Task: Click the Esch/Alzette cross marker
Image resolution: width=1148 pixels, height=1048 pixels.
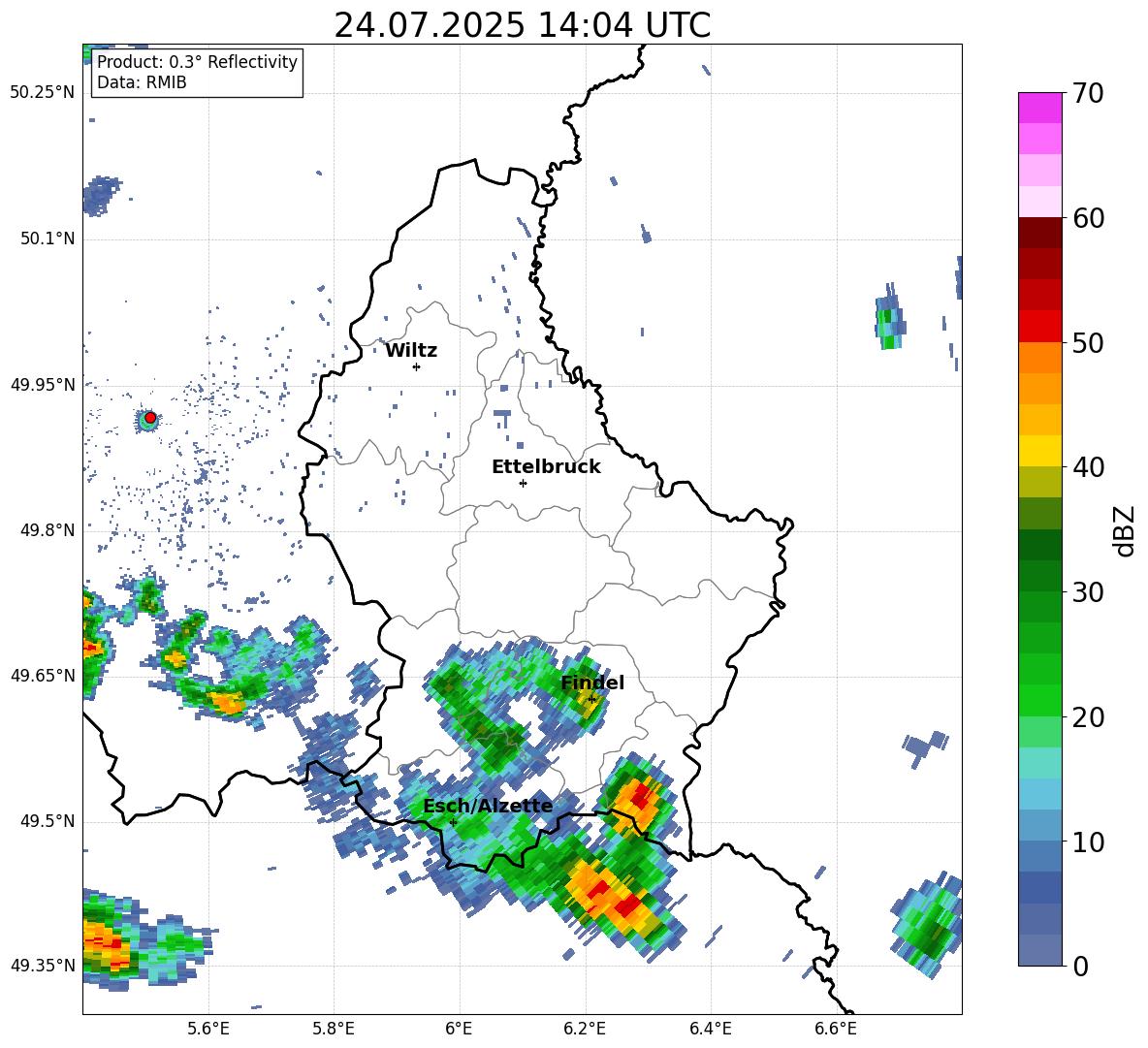Action: [x=453, y=822]
